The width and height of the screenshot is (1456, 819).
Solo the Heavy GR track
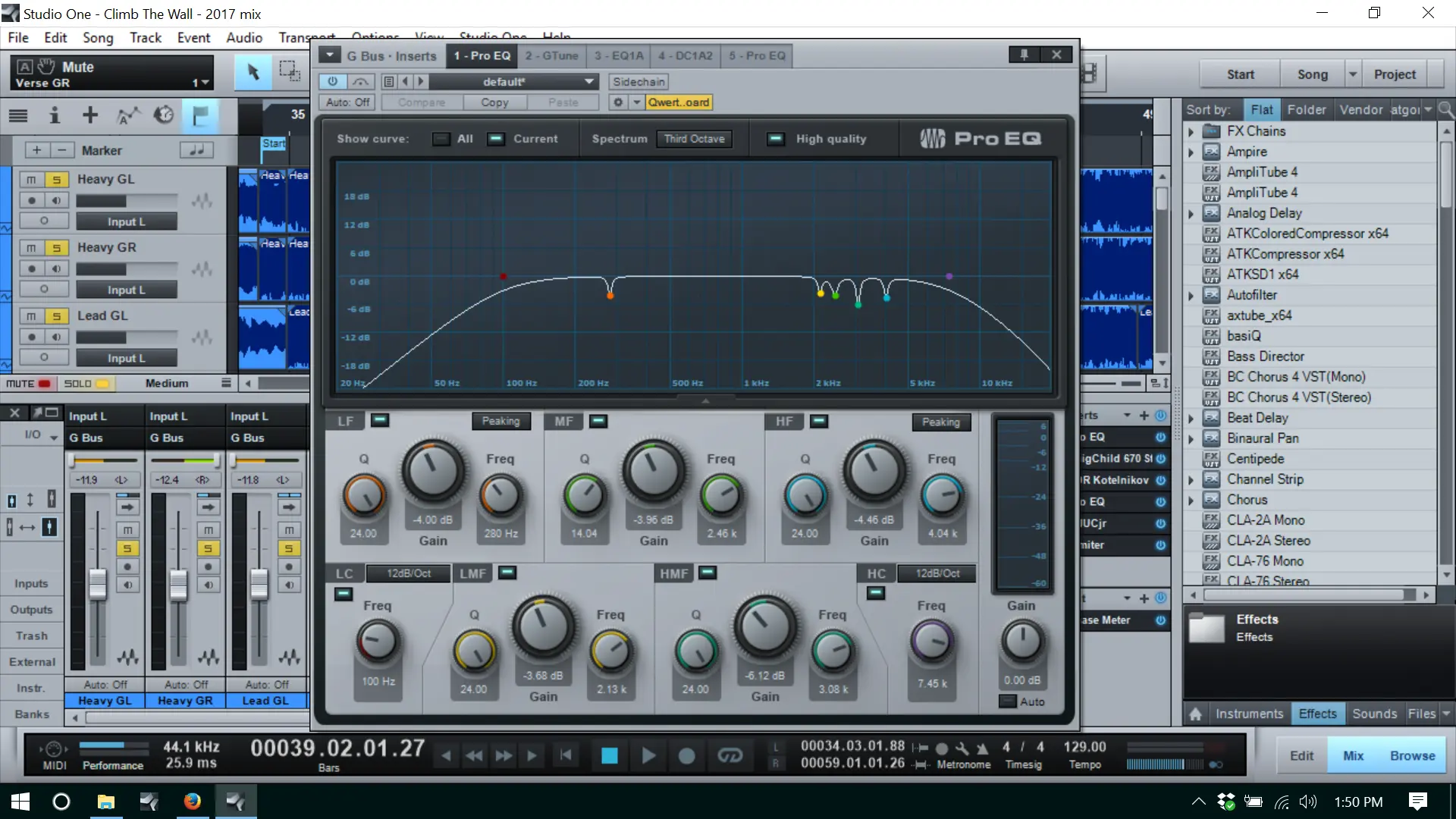[x=56, y=248]
